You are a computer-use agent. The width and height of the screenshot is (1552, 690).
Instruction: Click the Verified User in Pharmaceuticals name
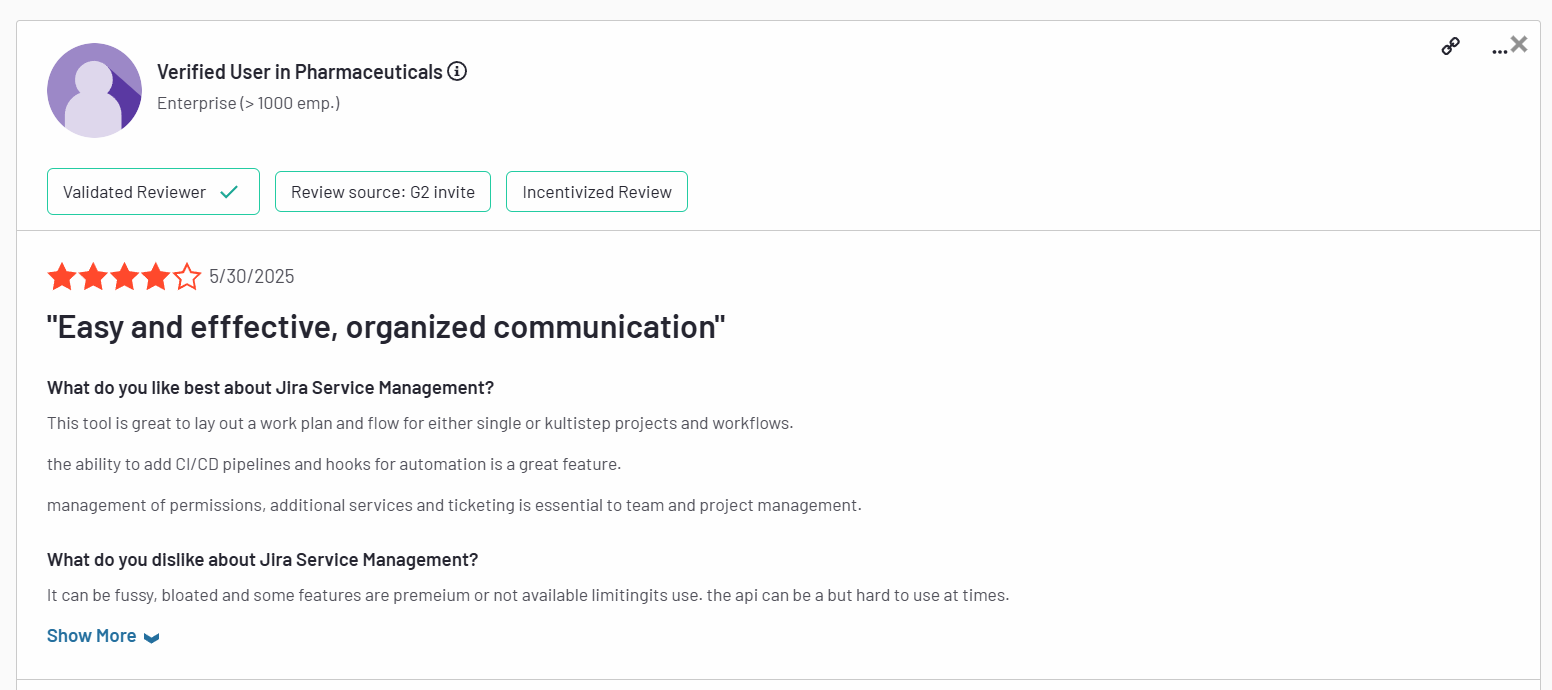click(299, 72)
